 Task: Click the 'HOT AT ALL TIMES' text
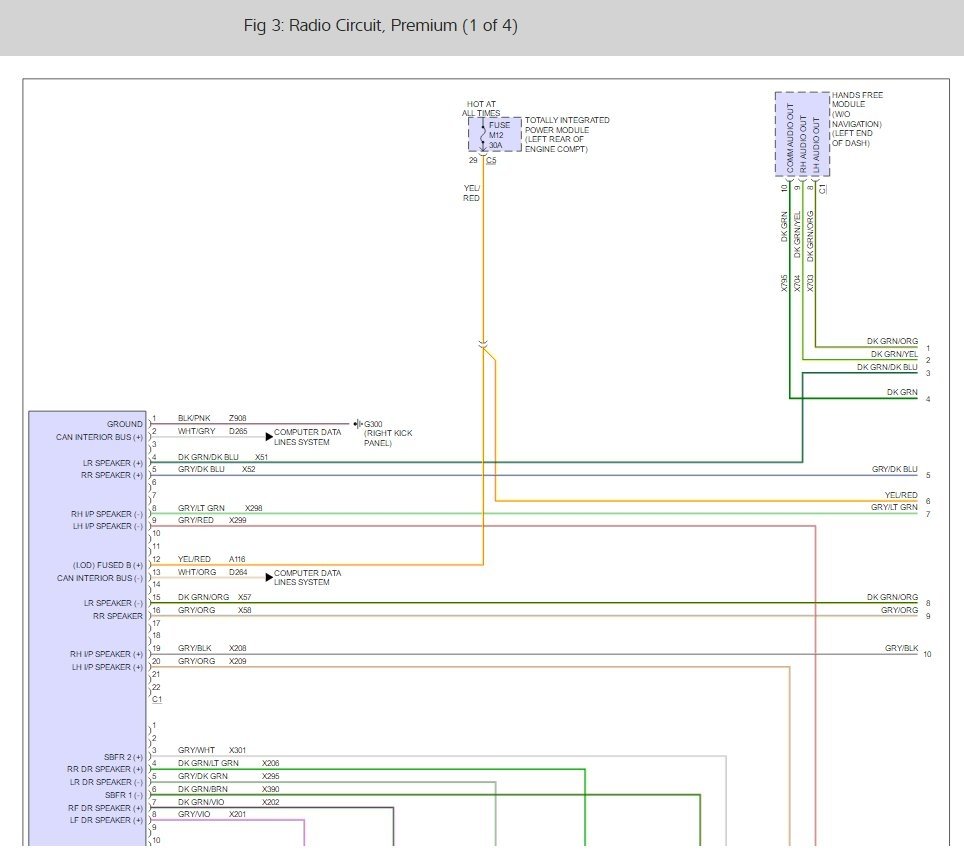coord(480,109)
